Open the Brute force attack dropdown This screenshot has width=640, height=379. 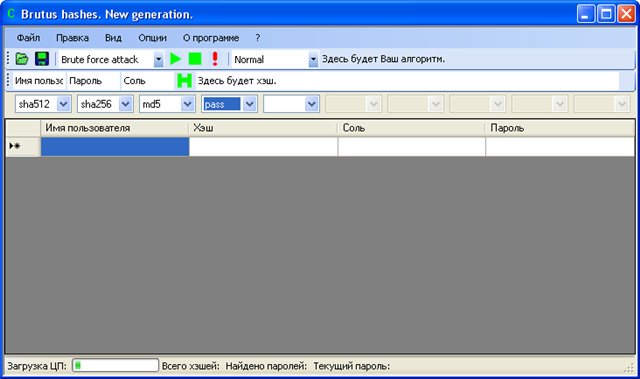point(158,60)
